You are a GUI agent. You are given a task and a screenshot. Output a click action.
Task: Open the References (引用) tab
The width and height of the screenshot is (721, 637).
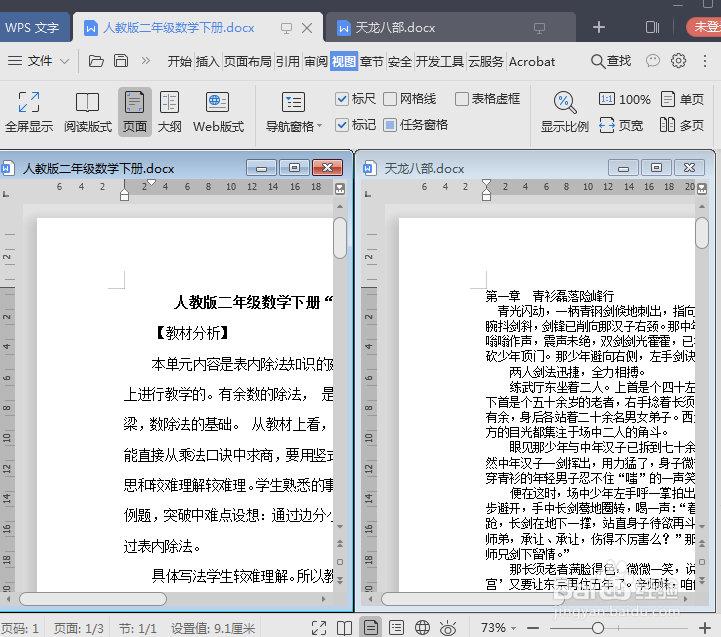point(287,61)
